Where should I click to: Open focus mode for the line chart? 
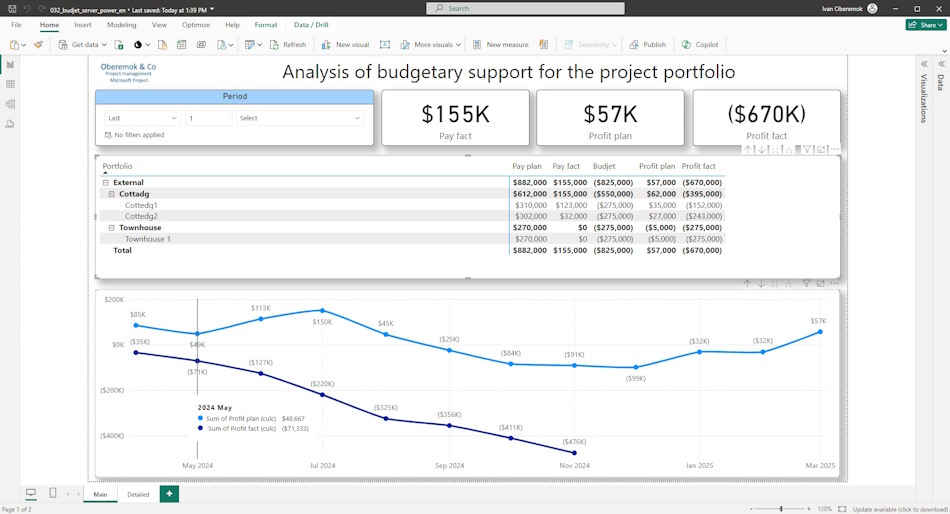click(x=820, y=284)
